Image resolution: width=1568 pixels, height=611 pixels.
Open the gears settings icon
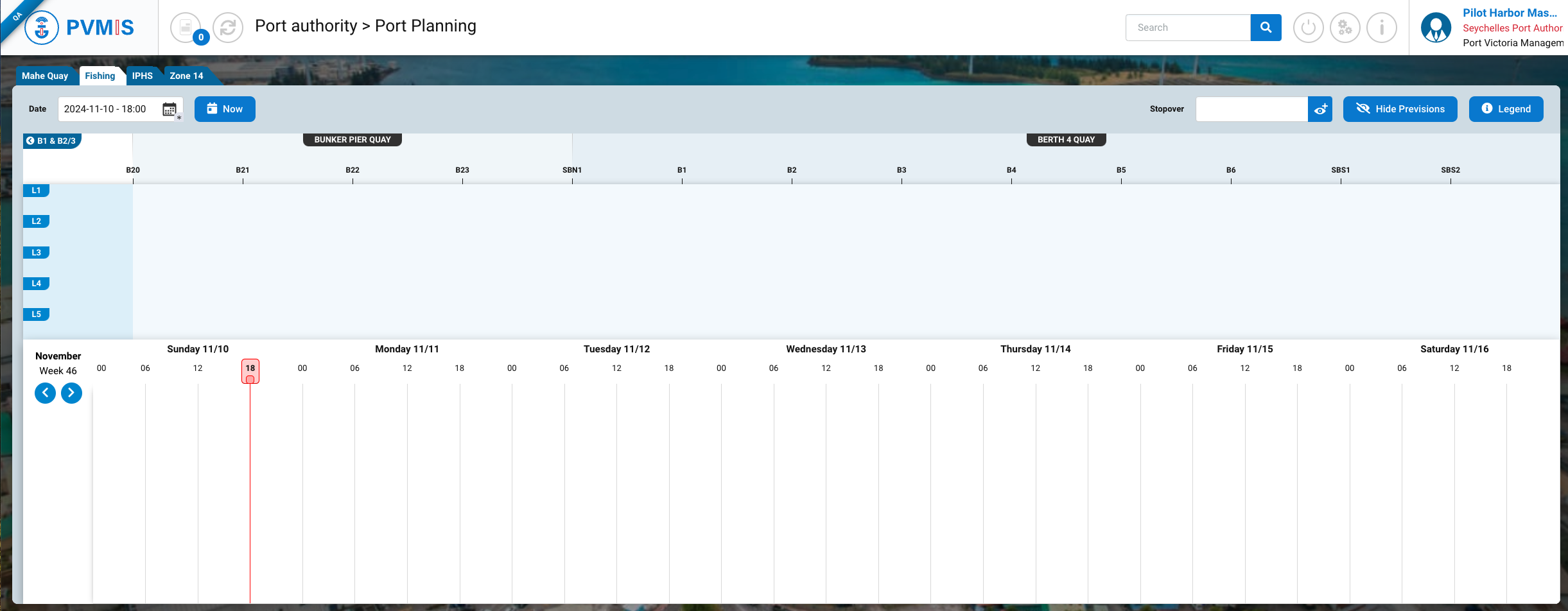click(1345, 28)
